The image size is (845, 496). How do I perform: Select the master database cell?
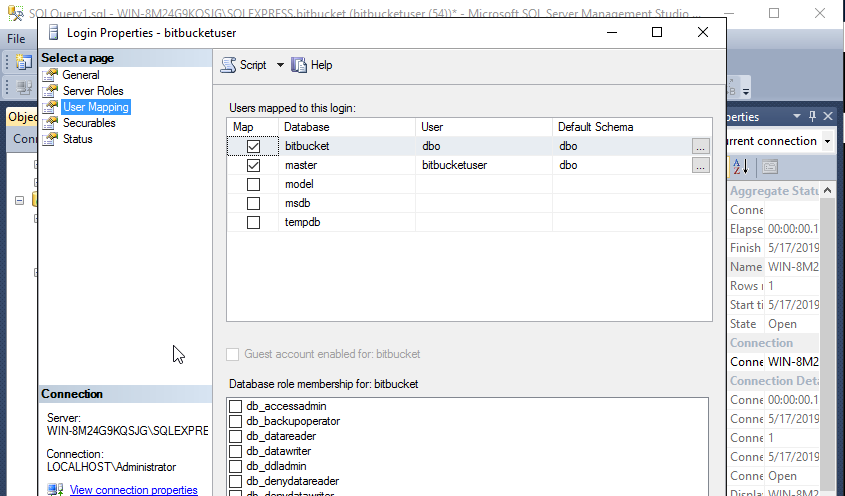[x=347, y=166]
